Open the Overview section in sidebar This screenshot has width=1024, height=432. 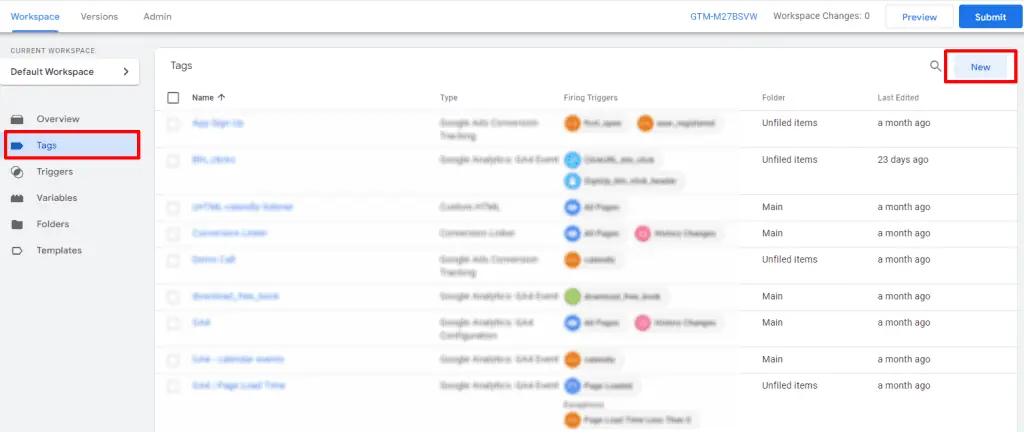tap(57, 119)
